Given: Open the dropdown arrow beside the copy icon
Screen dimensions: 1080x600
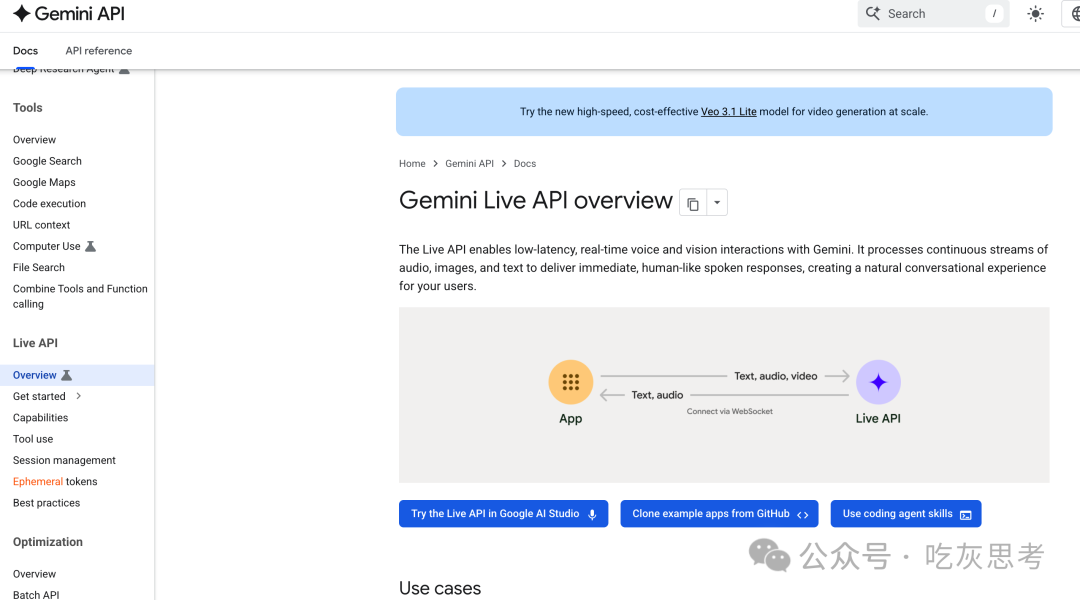Looking at the screenshot, I should 717,203.
